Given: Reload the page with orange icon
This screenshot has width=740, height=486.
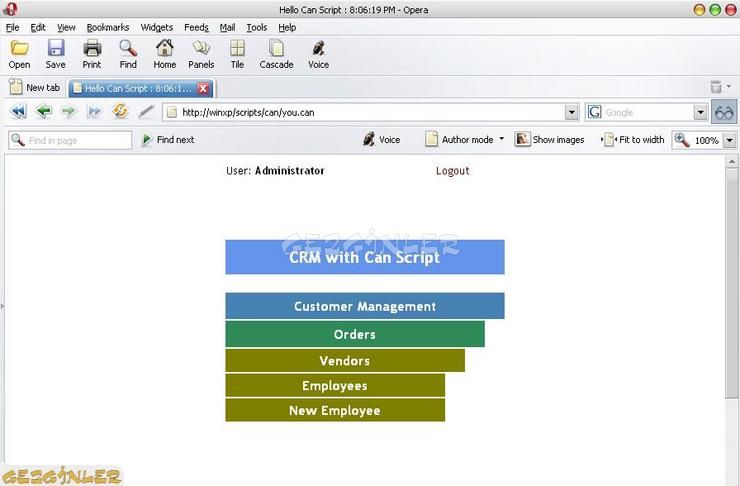Looking at the screenshot, I should coord(120,111).
